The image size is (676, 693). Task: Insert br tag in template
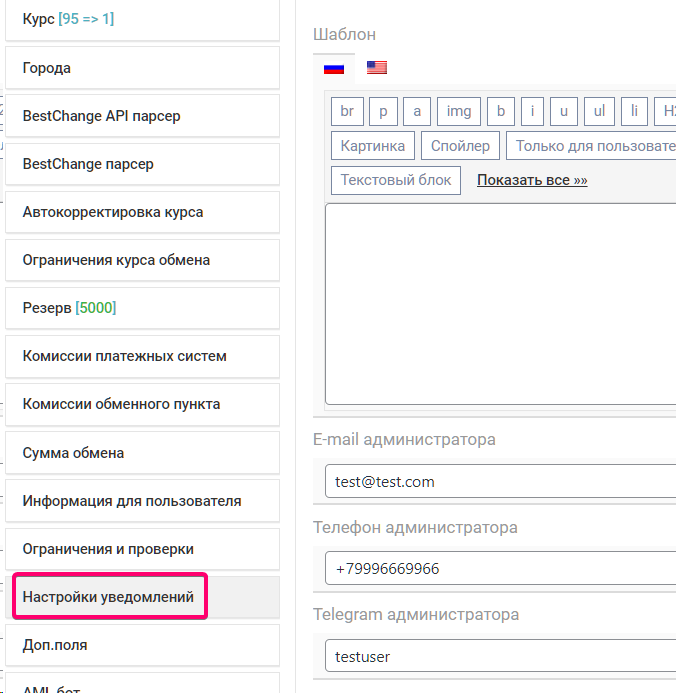[x=346, y=111]
